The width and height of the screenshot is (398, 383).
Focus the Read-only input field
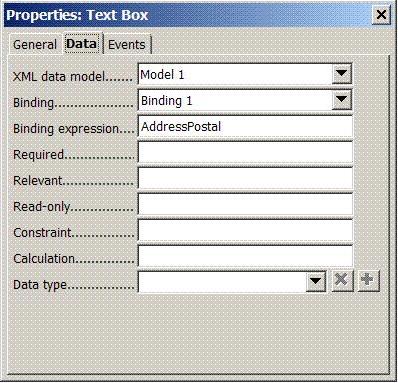point(245,204)
